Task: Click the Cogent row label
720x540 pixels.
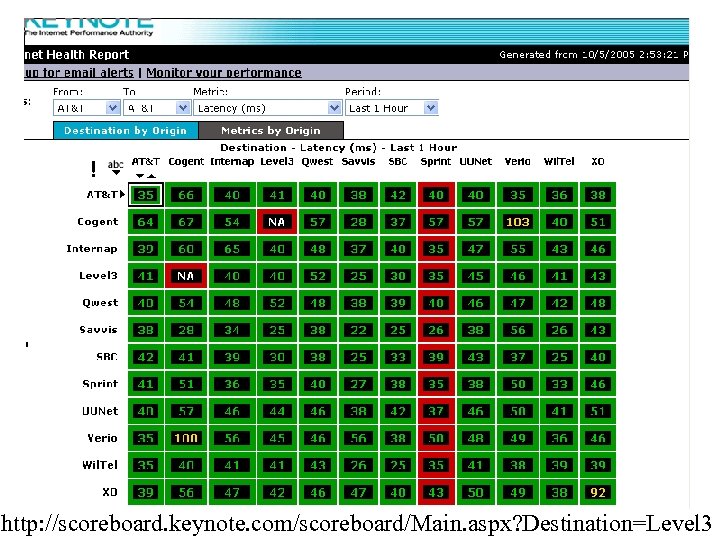Action: pyautogui.click(x=98, y=222)
